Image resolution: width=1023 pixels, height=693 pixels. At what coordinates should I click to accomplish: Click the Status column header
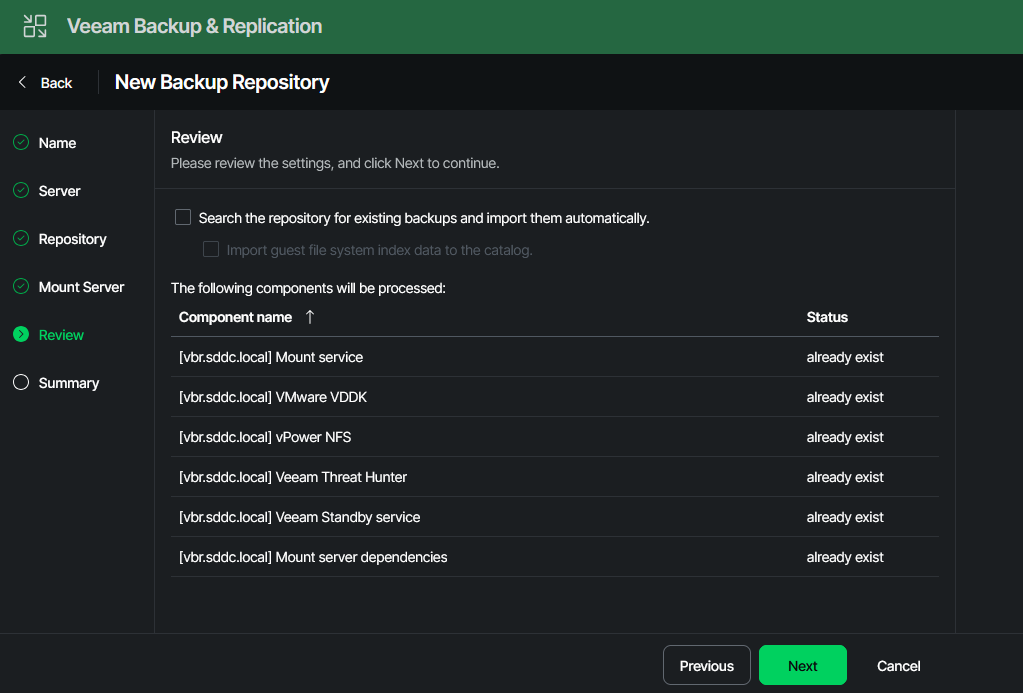click(x=827, y=317)
